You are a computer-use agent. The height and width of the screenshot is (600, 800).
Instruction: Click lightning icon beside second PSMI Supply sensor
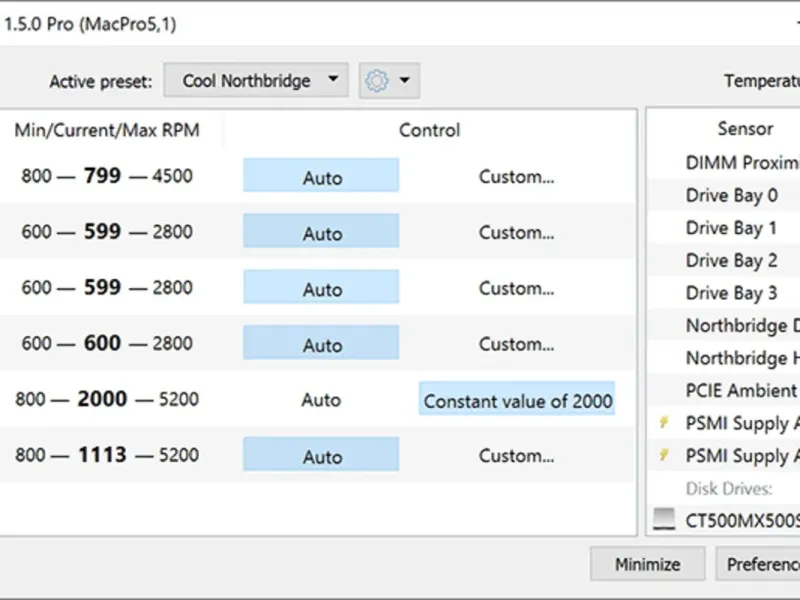[x=663, y=456]
